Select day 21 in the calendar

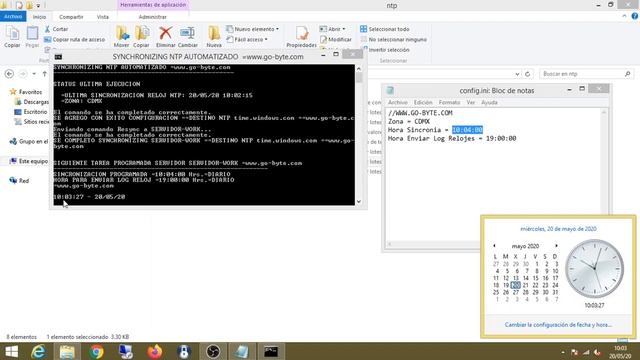[x=525, y=285]
